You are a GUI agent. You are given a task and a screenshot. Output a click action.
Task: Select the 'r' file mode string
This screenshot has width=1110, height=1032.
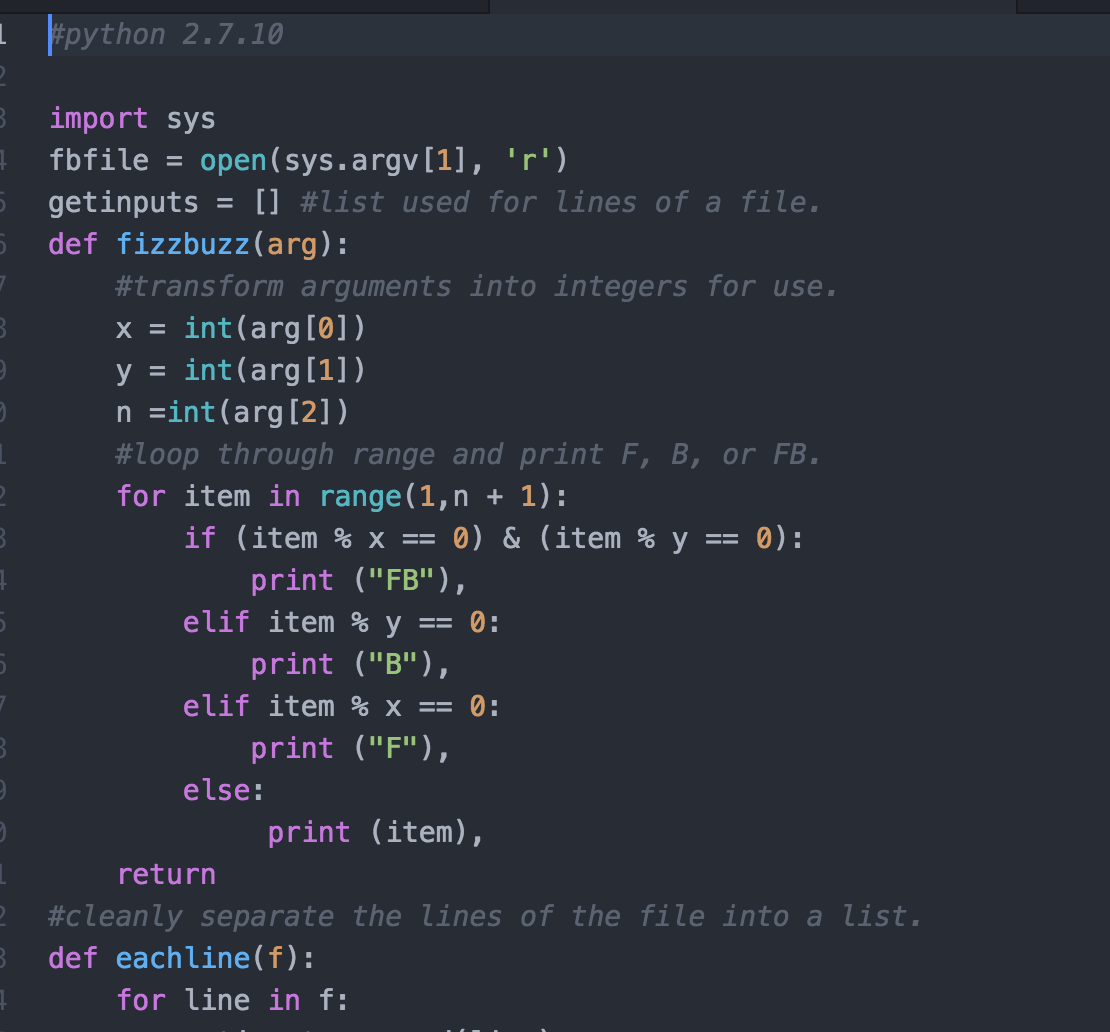(527, 161)
